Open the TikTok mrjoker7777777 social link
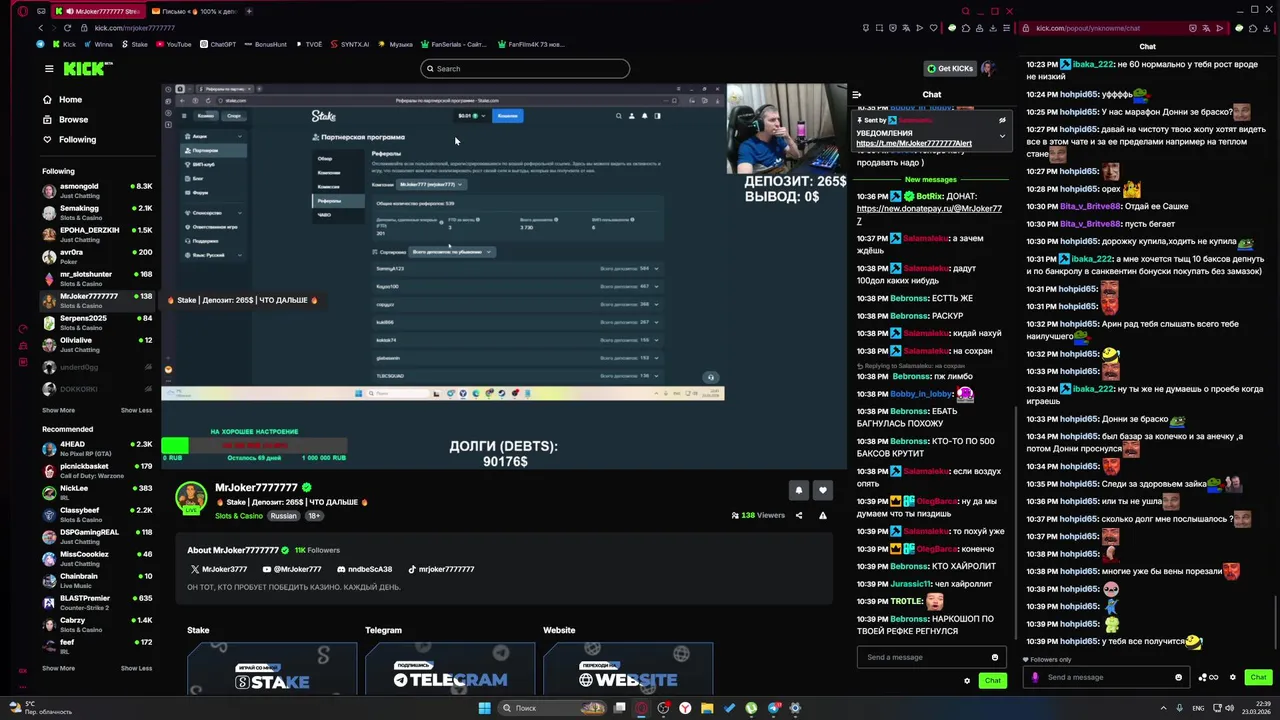The image size is (1280, 720). [x=441, y=569]
